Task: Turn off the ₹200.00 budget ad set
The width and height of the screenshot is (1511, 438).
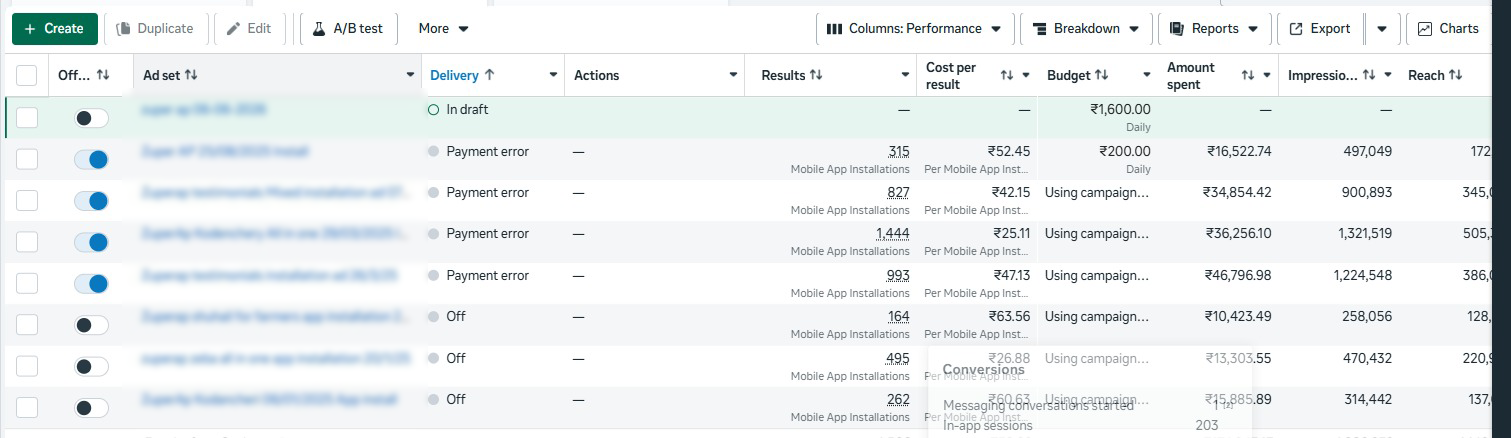Action: pyautogui.click(x=91, y=159)
